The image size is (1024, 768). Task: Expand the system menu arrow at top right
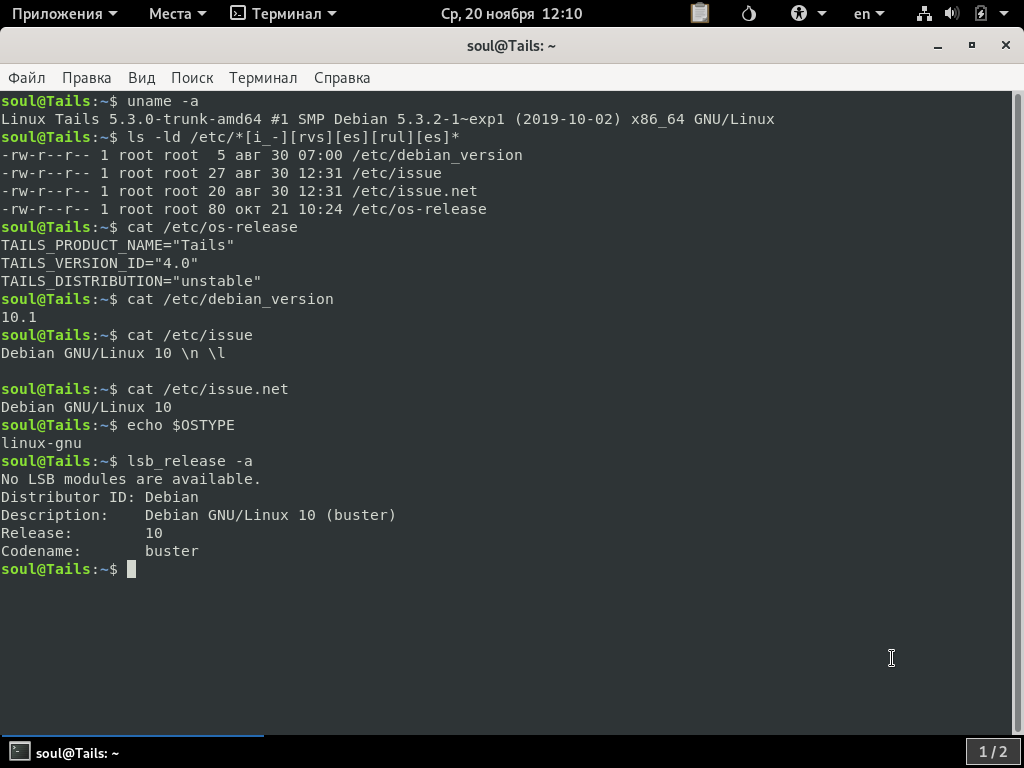(x=1004, y=14)
